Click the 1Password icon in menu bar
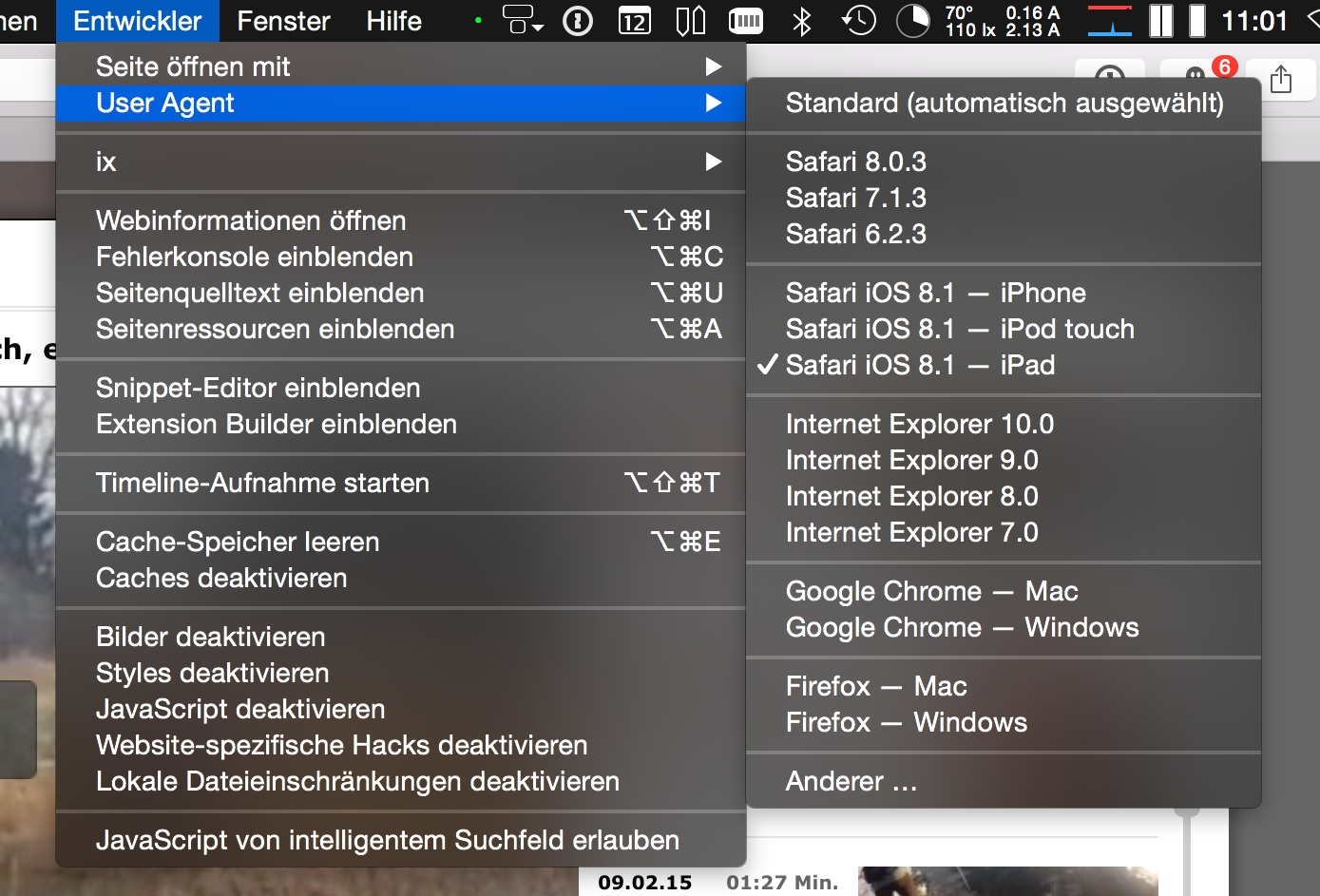The width and height of the screenshot is (1320, 896). (x=578, y=20)
